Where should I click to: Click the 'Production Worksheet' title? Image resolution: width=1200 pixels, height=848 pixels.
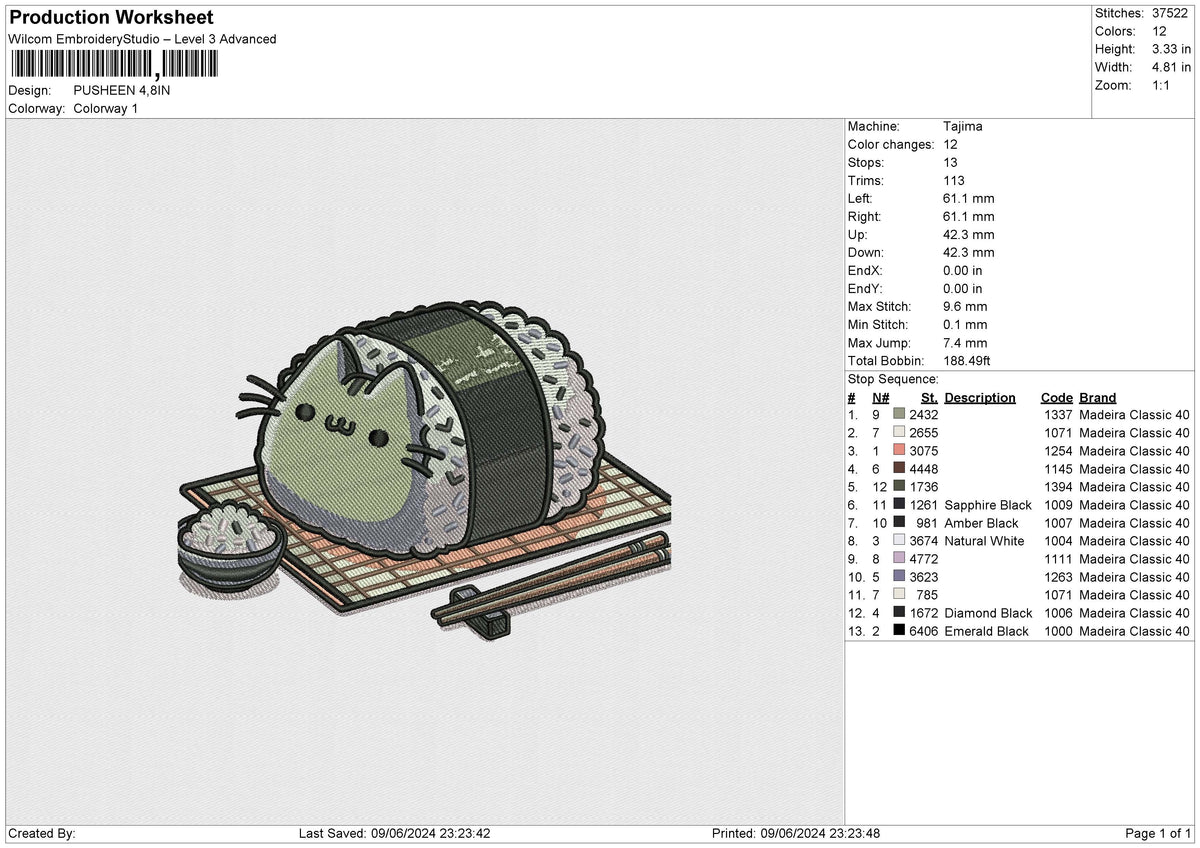pyautogui.click(x=111, y=18)
